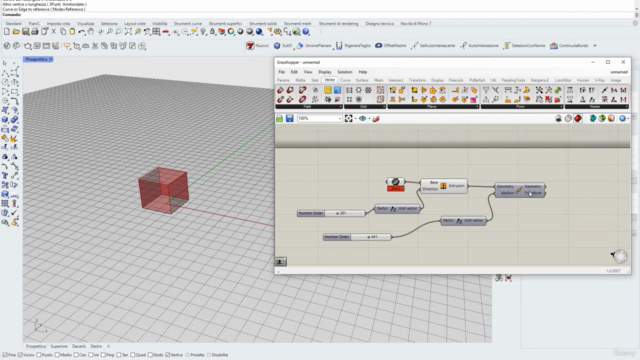Screen dimensions: 640x360
Task: Click the upper Number Slider track
Action: pyautogui.click(x=344, y=213)
